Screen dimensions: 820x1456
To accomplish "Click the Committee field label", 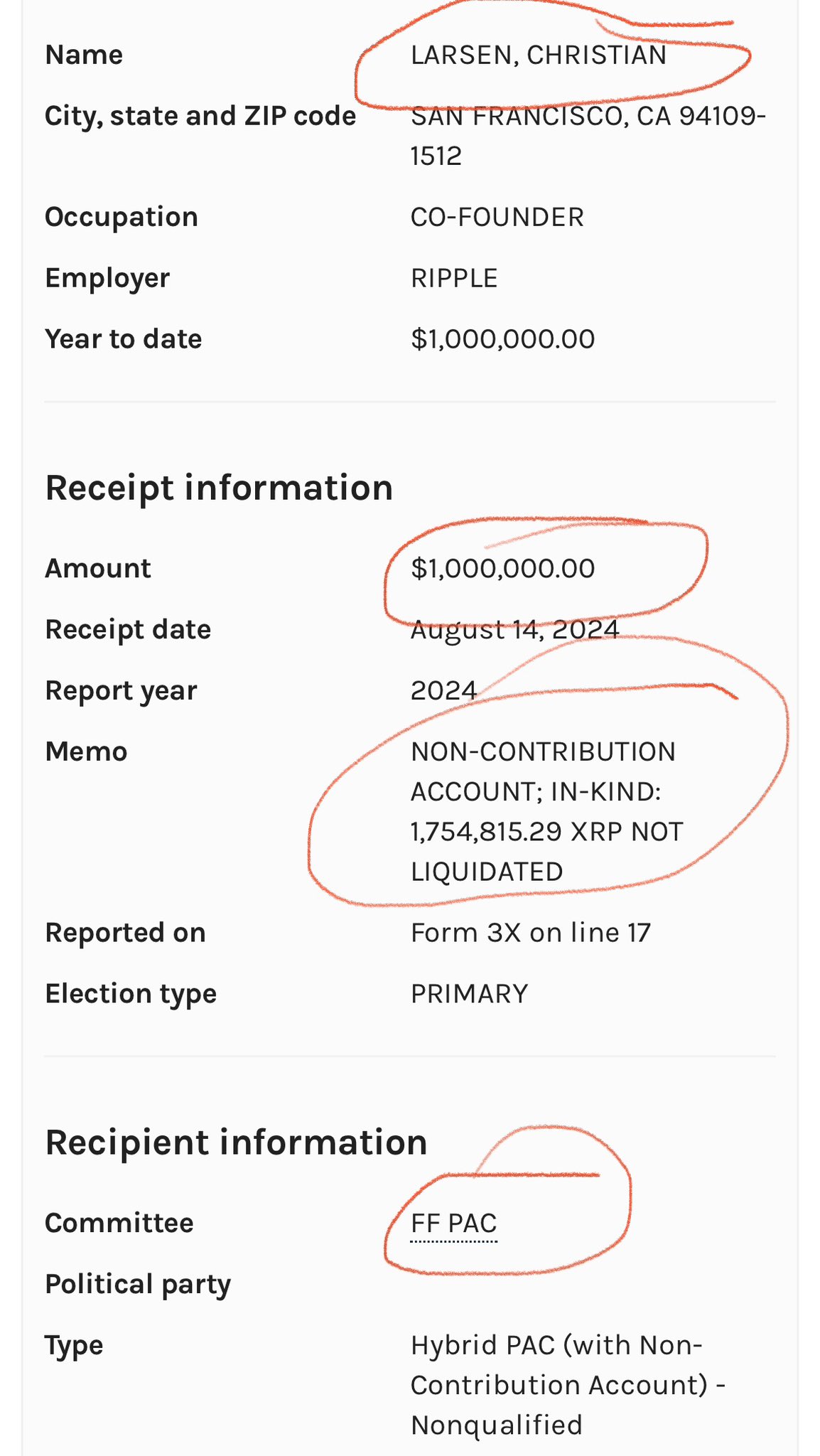I will pyautogui.click(x=119, y=1223).
